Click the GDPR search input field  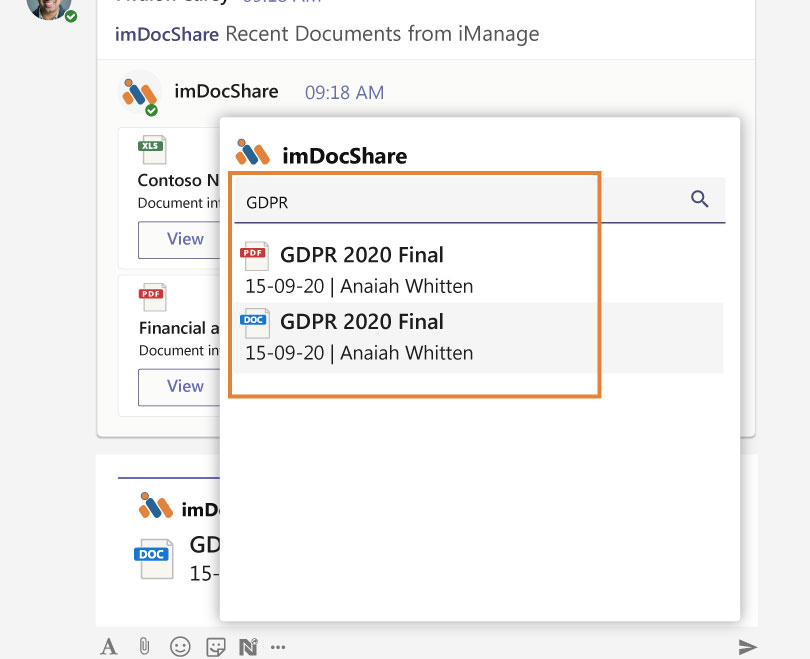[x=479, y=201]
